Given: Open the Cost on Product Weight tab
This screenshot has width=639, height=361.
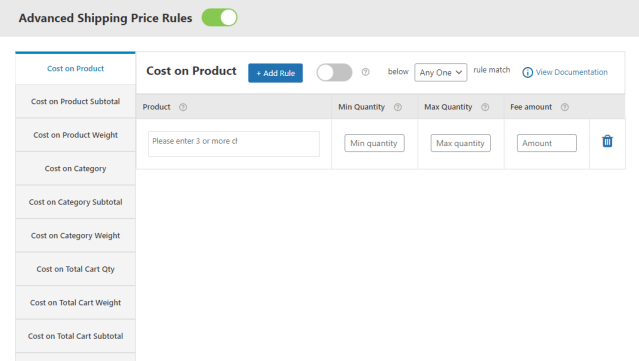Looking at the screenshot, I should pos(75,135).
